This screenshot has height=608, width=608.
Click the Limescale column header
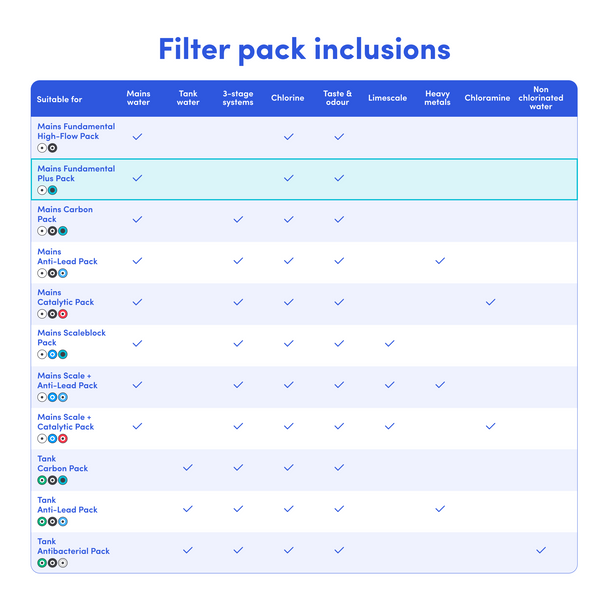387,98
